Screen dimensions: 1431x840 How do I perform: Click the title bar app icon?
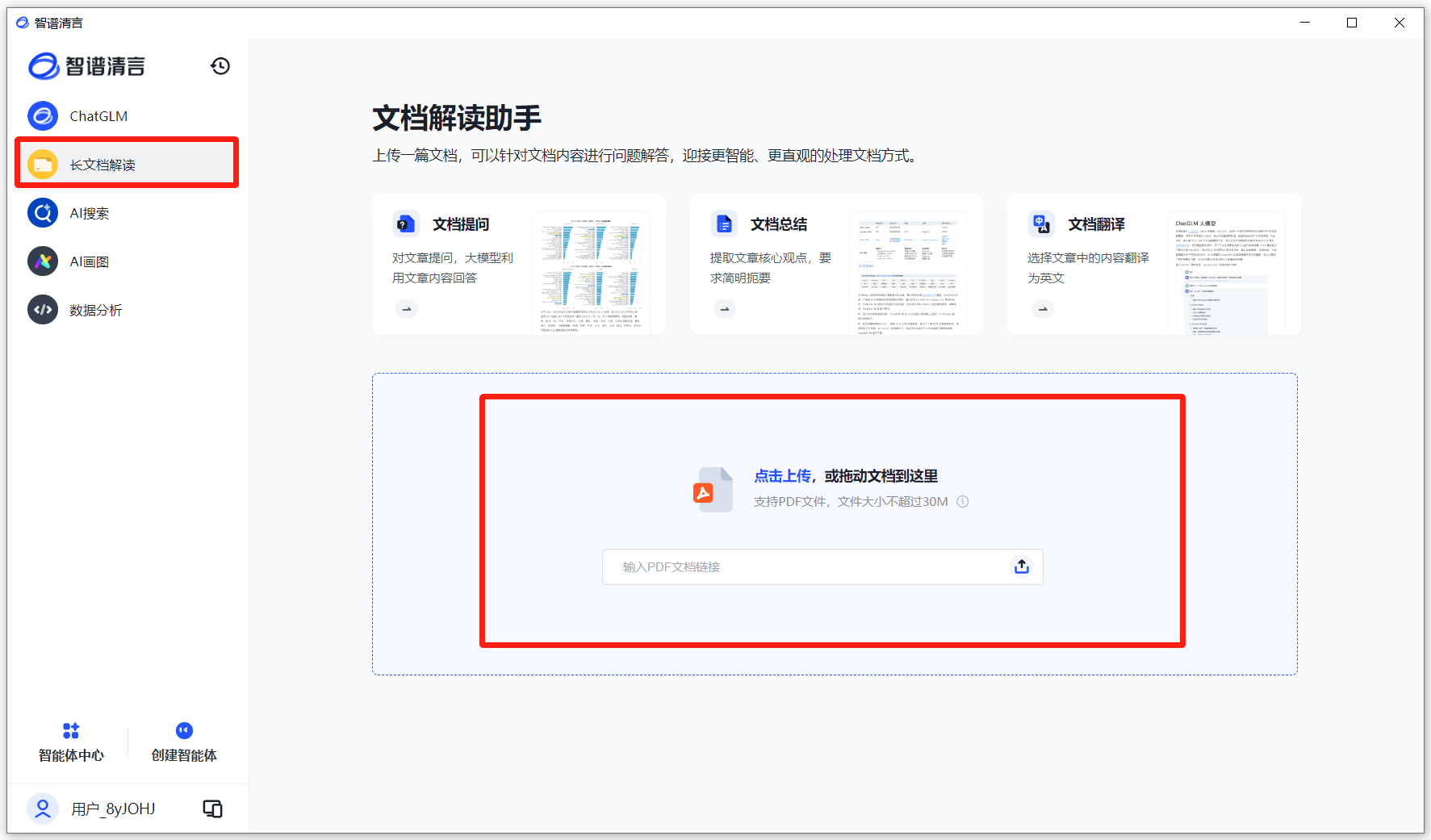pyautogui.click(x=23, y=23)
